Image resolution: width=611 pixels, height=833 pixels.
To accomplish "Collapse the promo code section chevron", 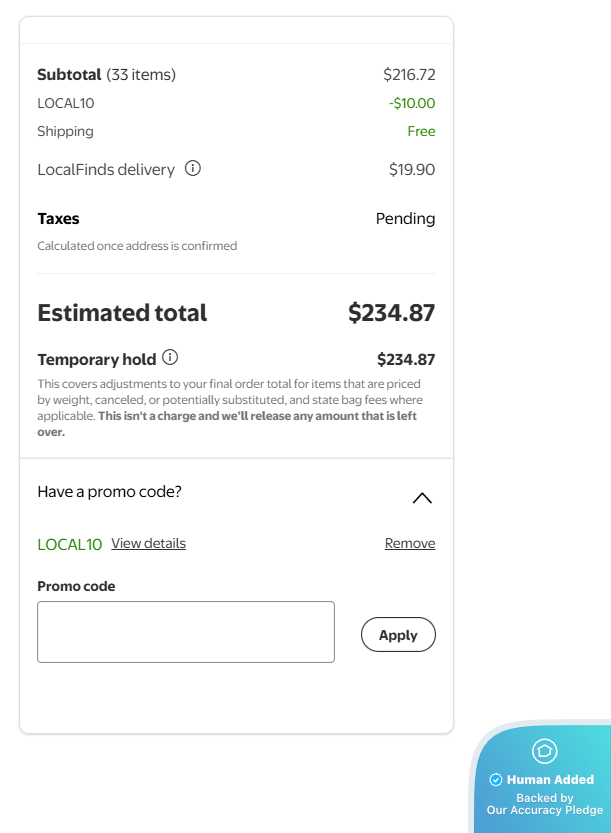I will pyautogui.click(x=422, y=497).
